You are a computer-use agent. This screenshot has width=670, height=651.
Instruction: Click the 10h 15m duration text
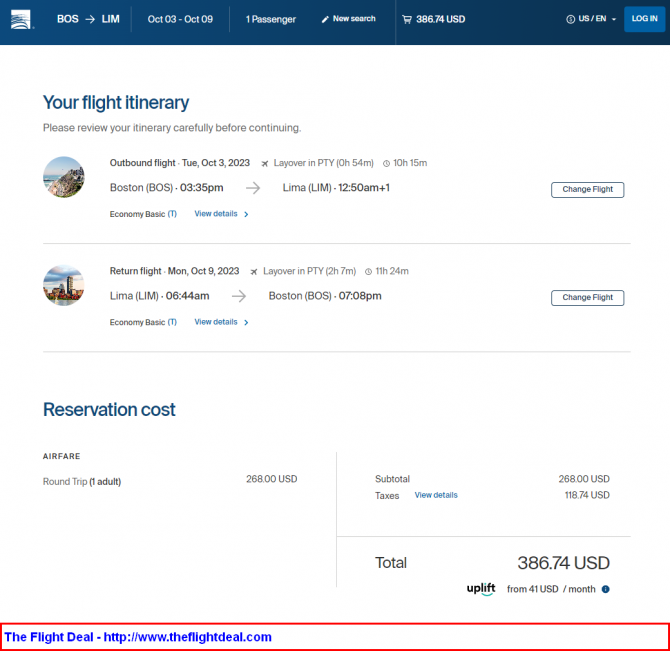[x=410, y=163]
